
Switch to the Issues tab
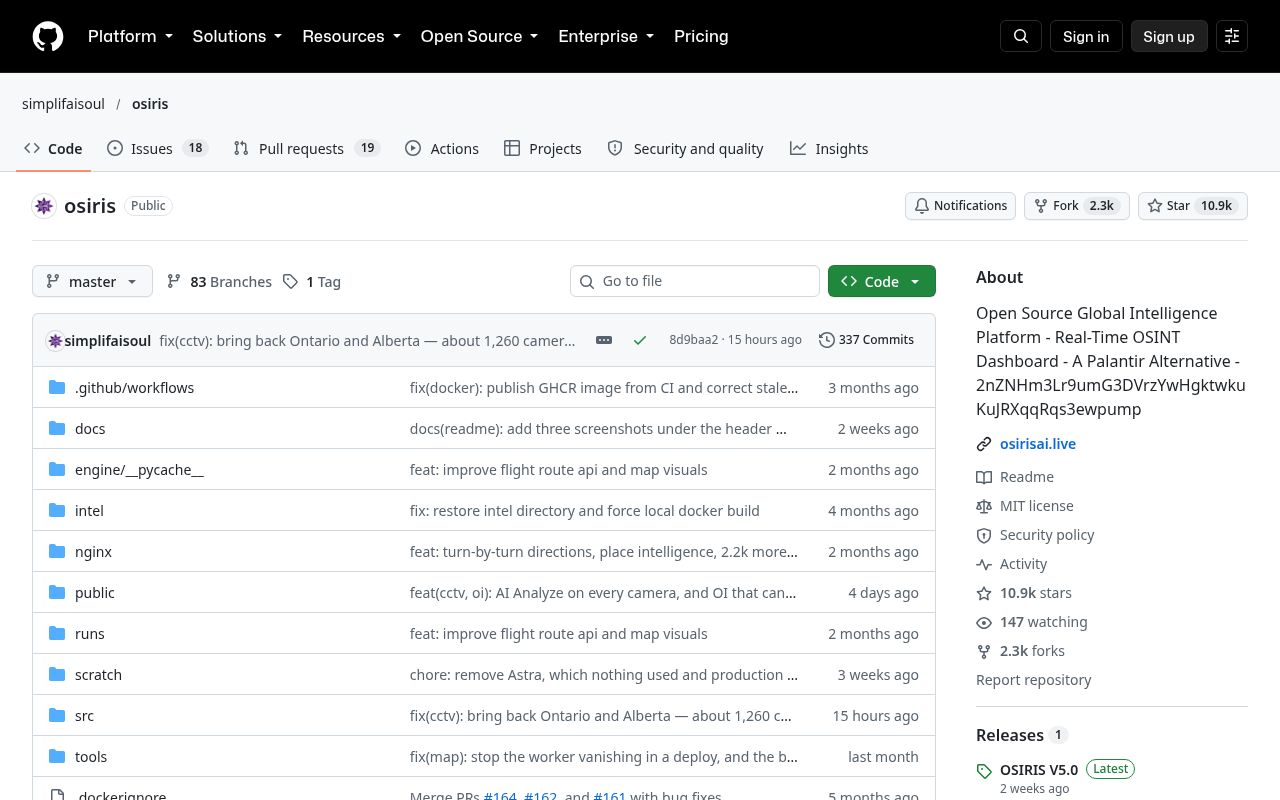click(156, 148)
